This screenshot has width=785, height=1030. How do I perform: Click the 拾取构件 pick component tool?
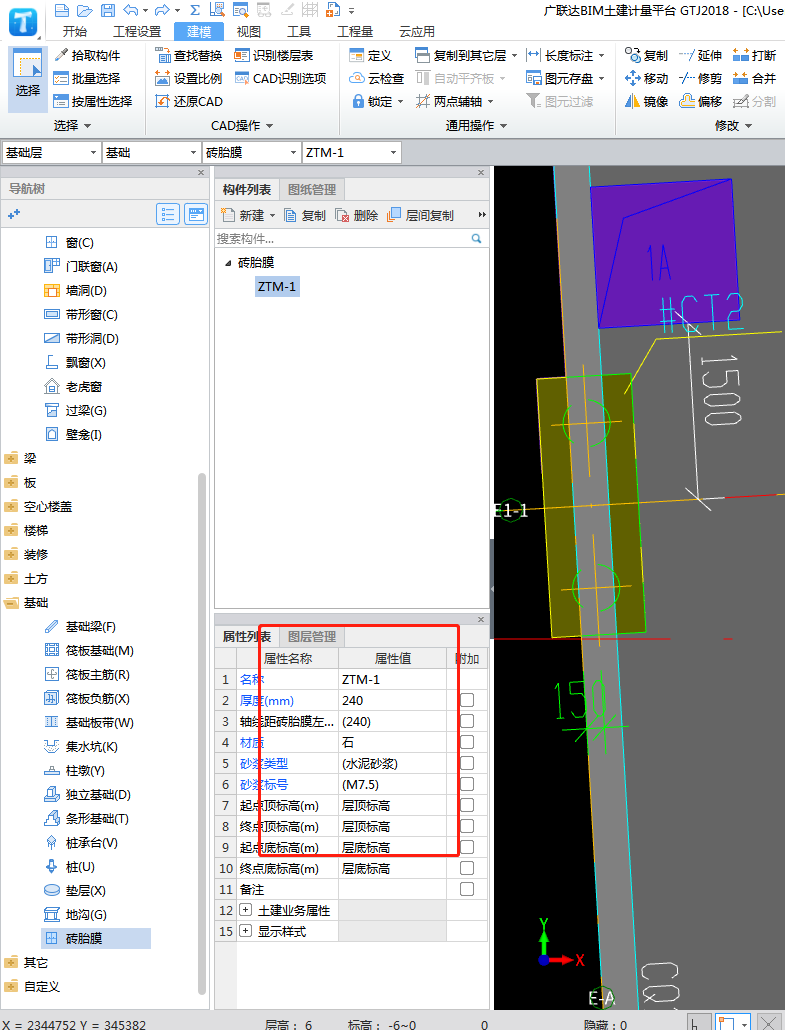[88, 55]
